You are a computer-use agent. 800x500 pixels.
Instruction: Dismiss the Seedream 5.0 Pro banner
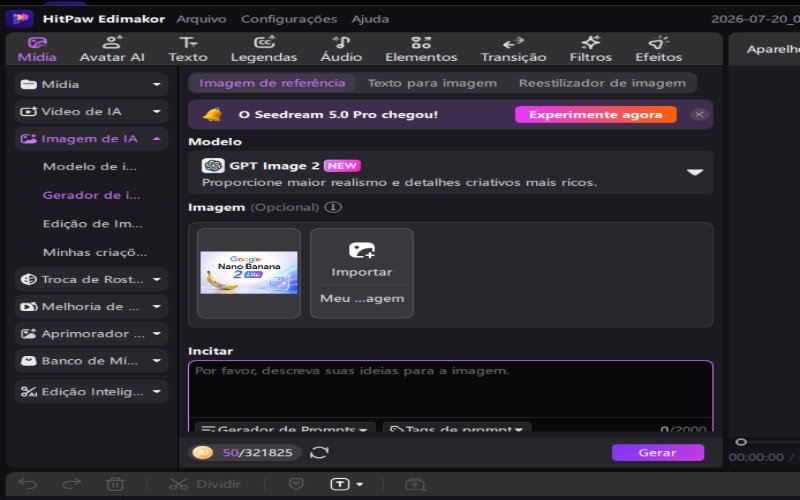(699, 115)
